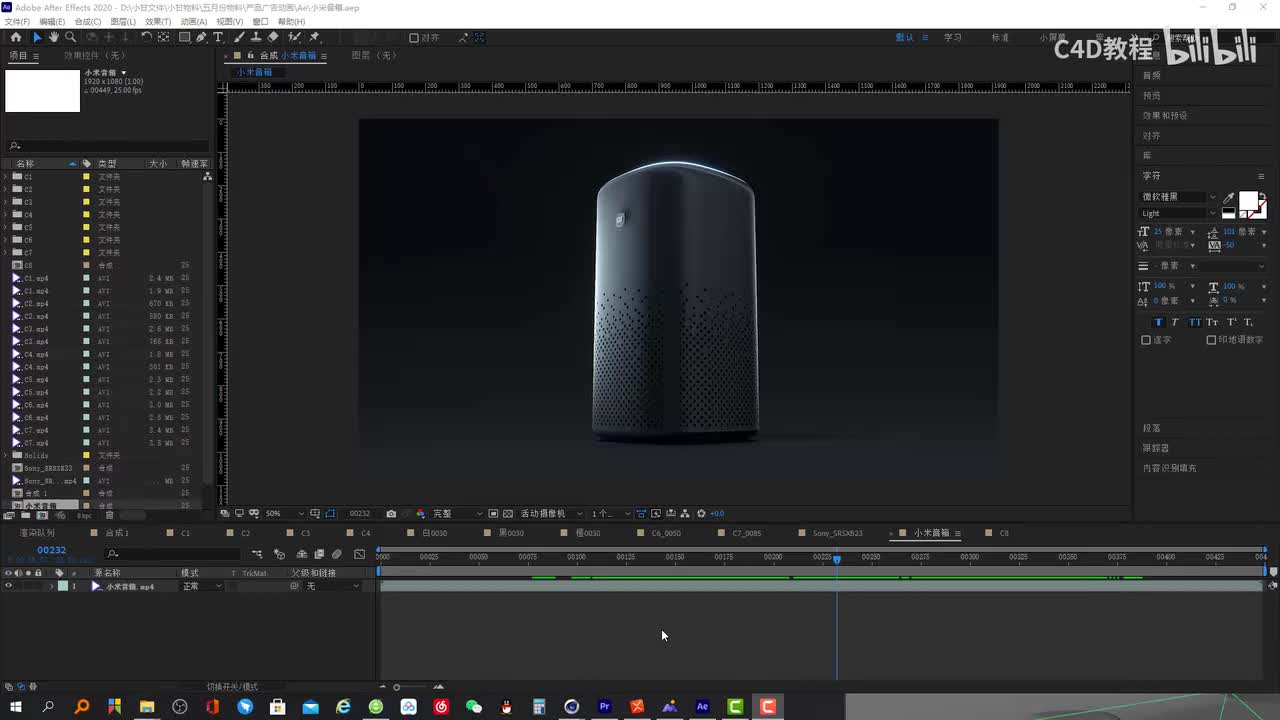Expand the C1 folder in the project panel
This screenshot has height=720, width=1280.
coord(6,177)
